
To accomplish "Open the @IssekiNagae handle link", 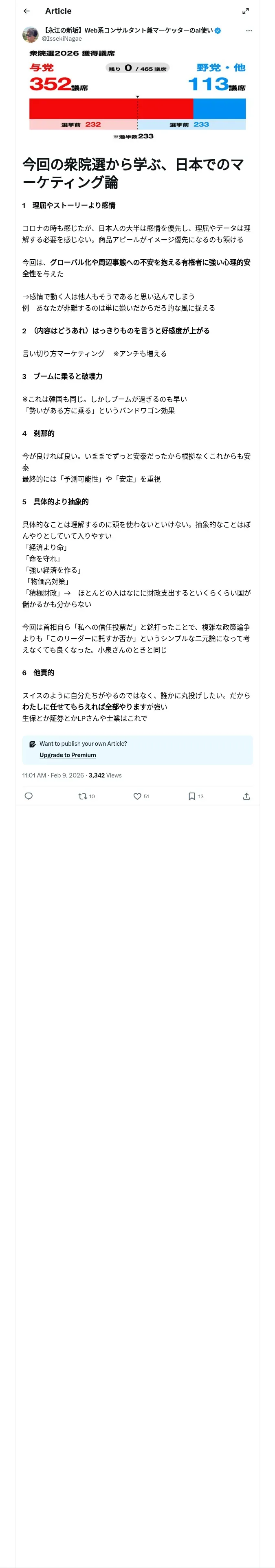I will [62, 39].
